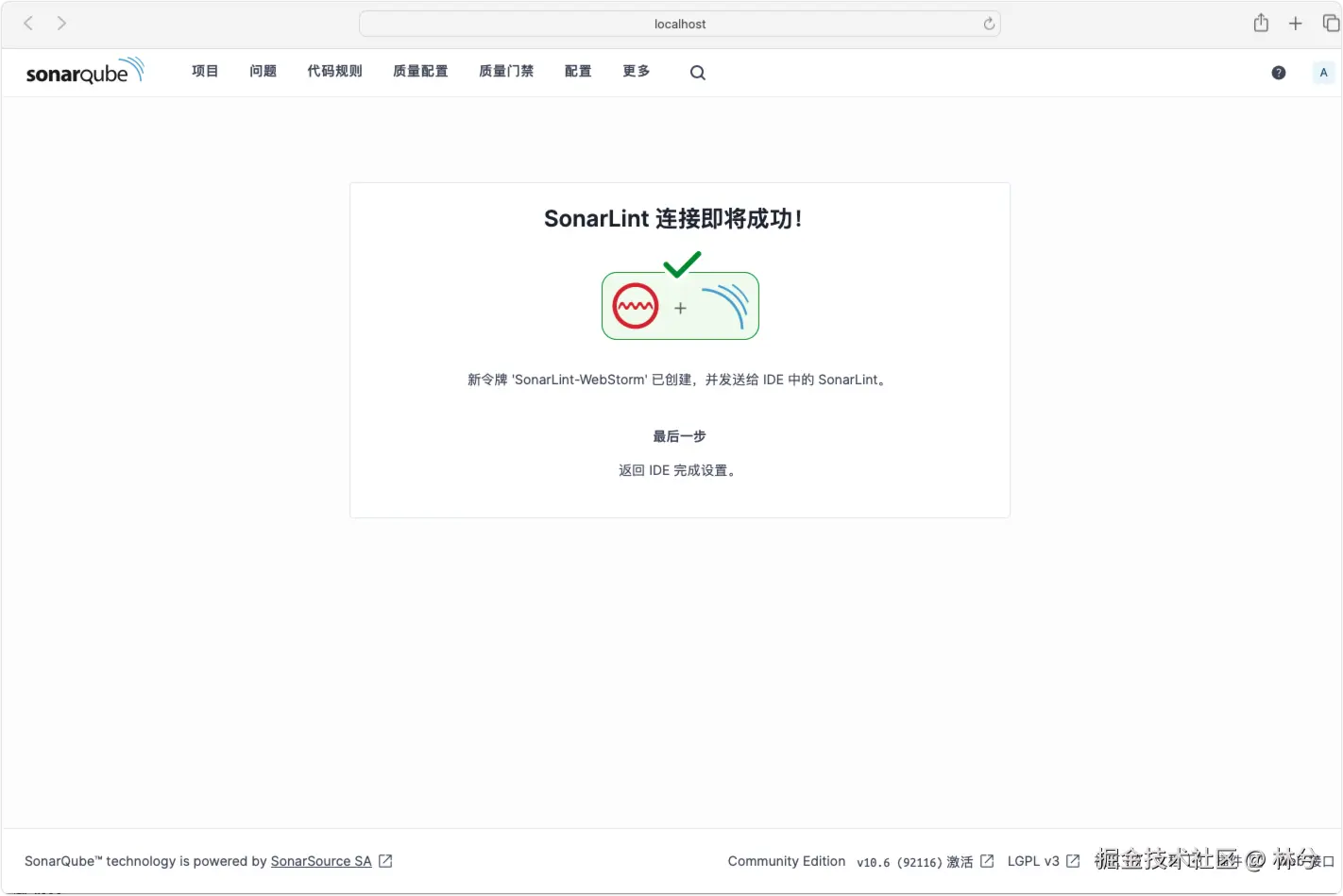This screenshot has height=896, width=1343.
Task: Open 质量配置 in the navigation bar
Action: pyautogui.click(x=420, y=72)
